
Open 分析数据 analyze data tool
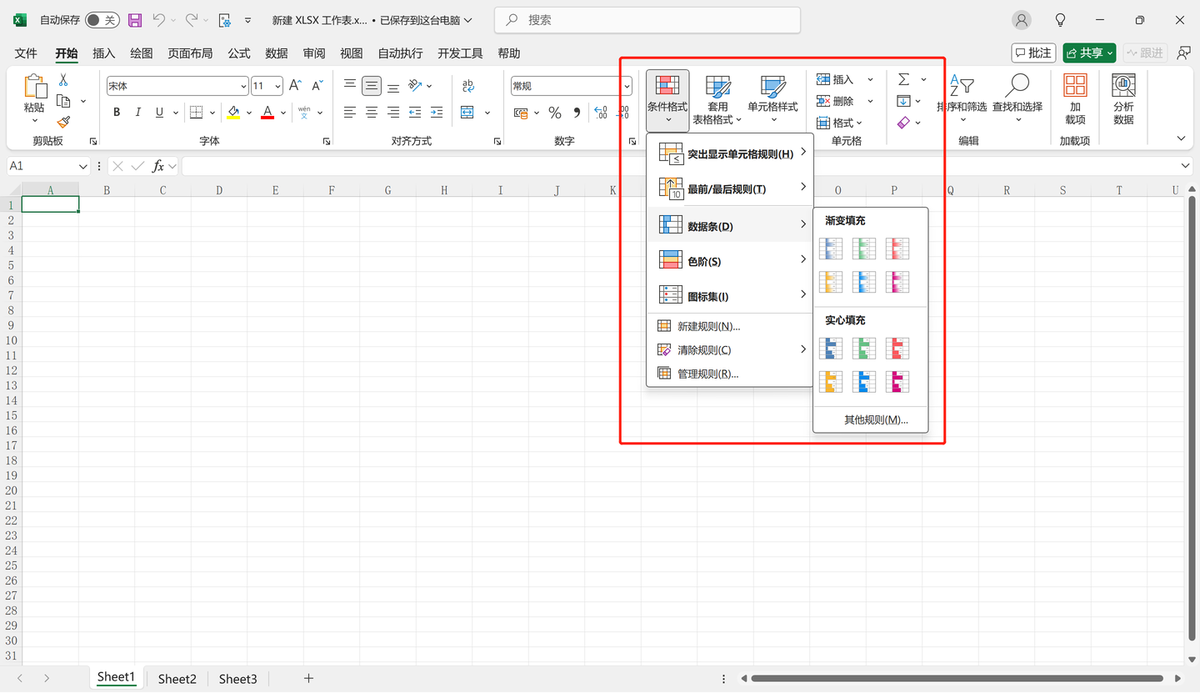(x=1123, y=98)
